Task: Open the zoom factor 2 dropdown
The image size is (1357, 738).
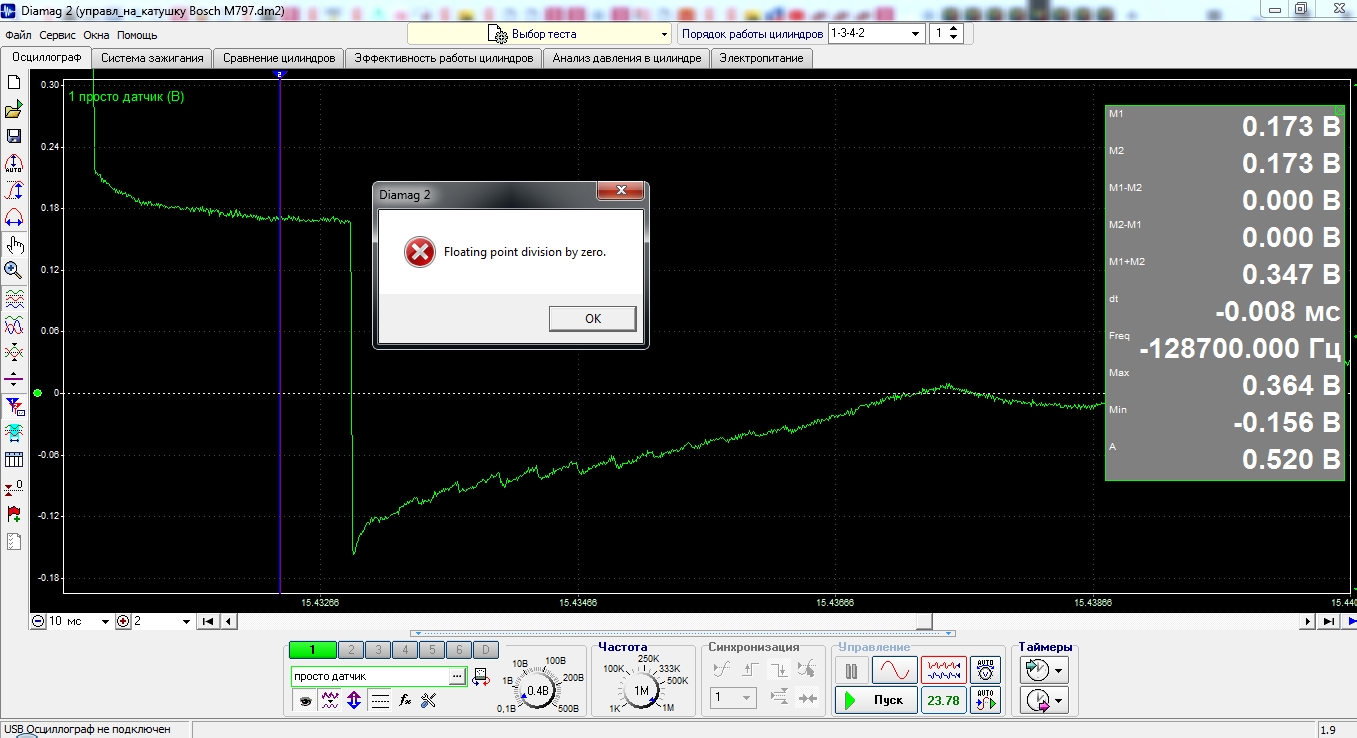Action: [x=162, y=621]
